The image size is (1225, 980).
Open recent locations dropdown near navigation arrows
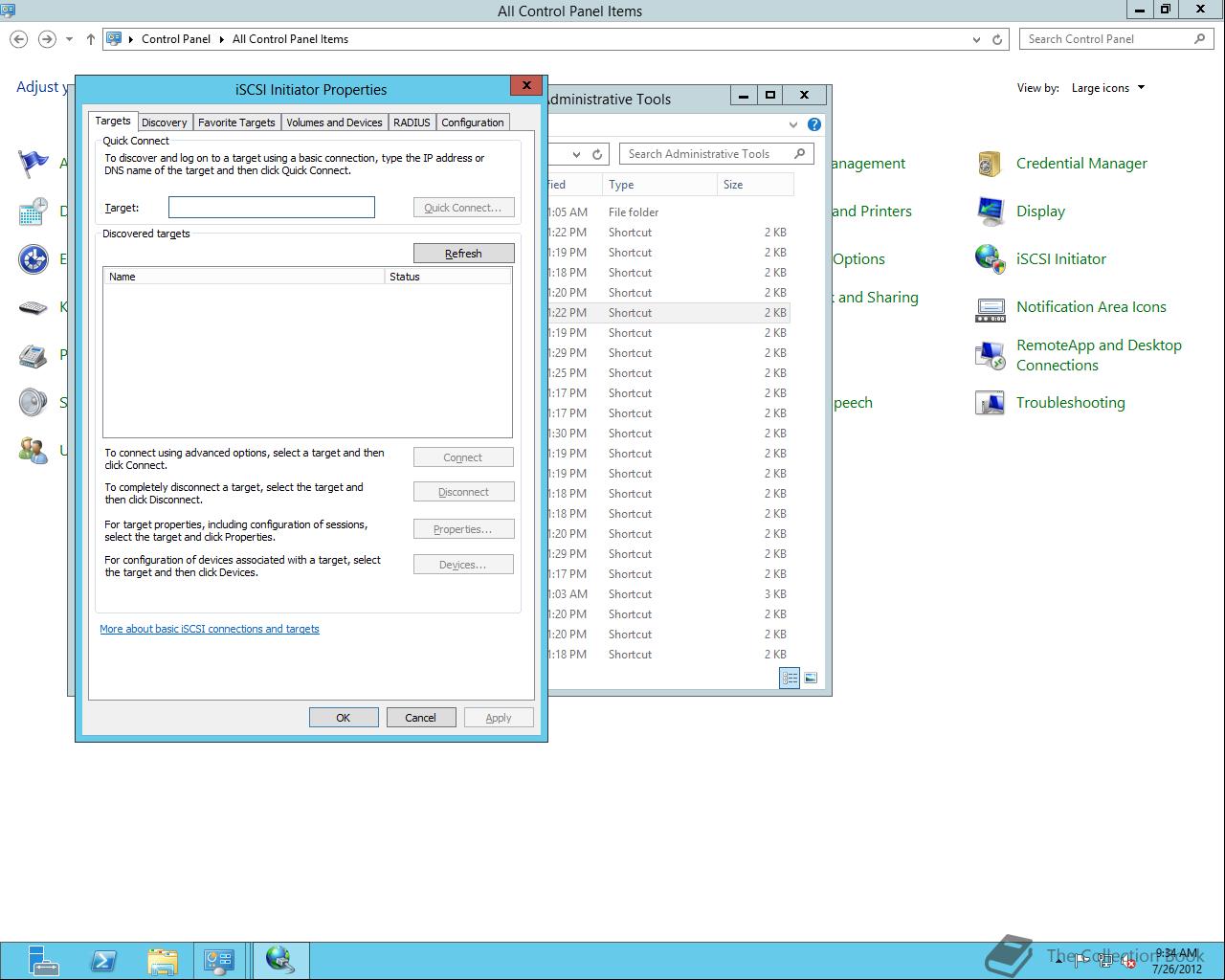[69, 39]
